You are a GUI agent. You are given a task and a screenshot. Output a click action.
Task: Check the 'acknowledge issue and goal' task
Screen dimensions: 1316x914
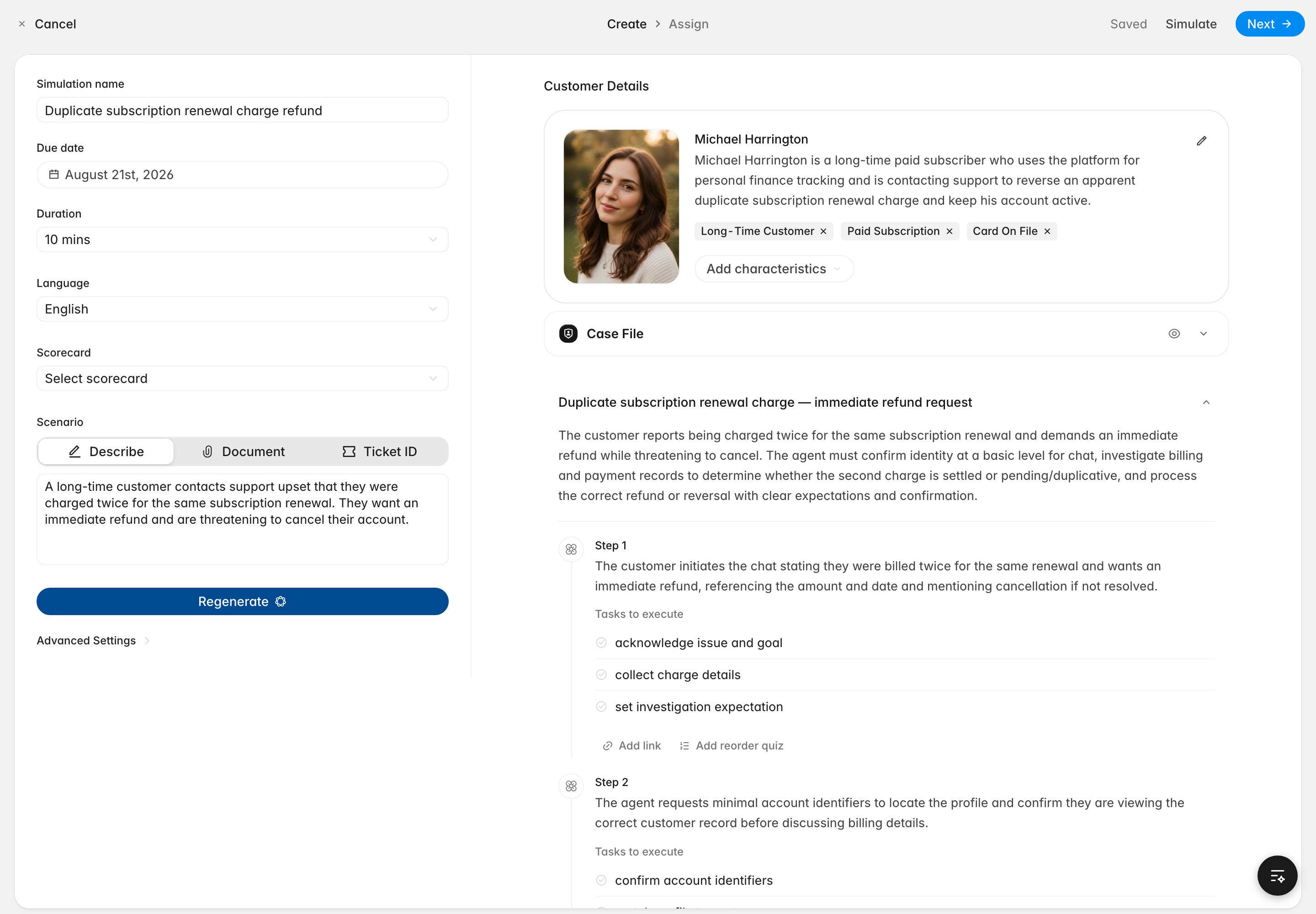[601, 643]
